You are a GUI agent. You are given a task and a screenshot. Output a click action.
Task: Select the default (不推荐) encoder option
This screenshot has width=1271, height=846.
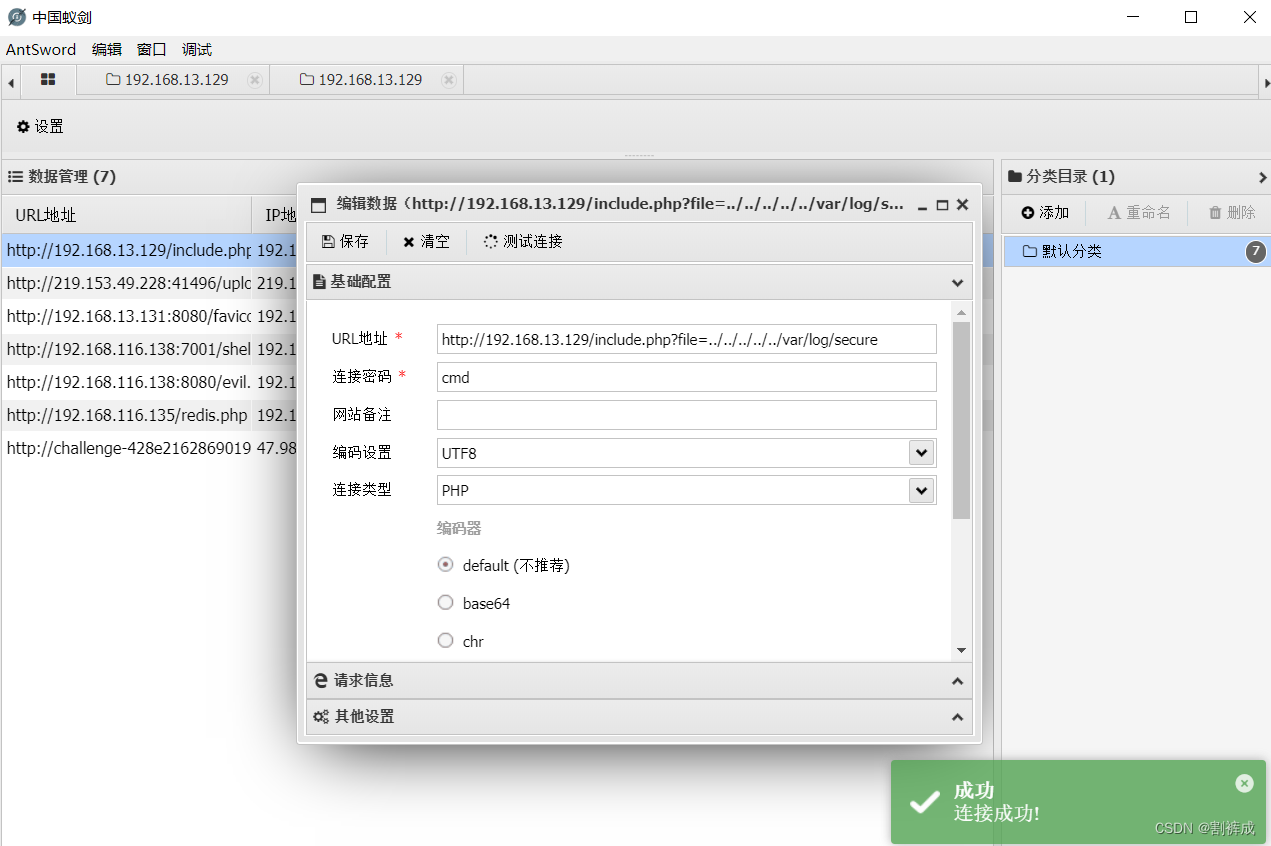pyautogui.click(x=445, y=564)
